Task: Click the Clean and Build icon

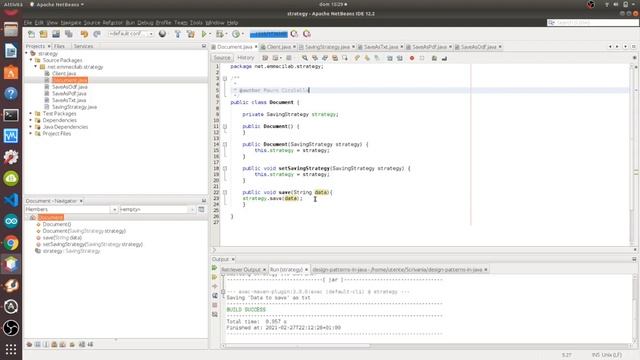Action: click(191, 34)
